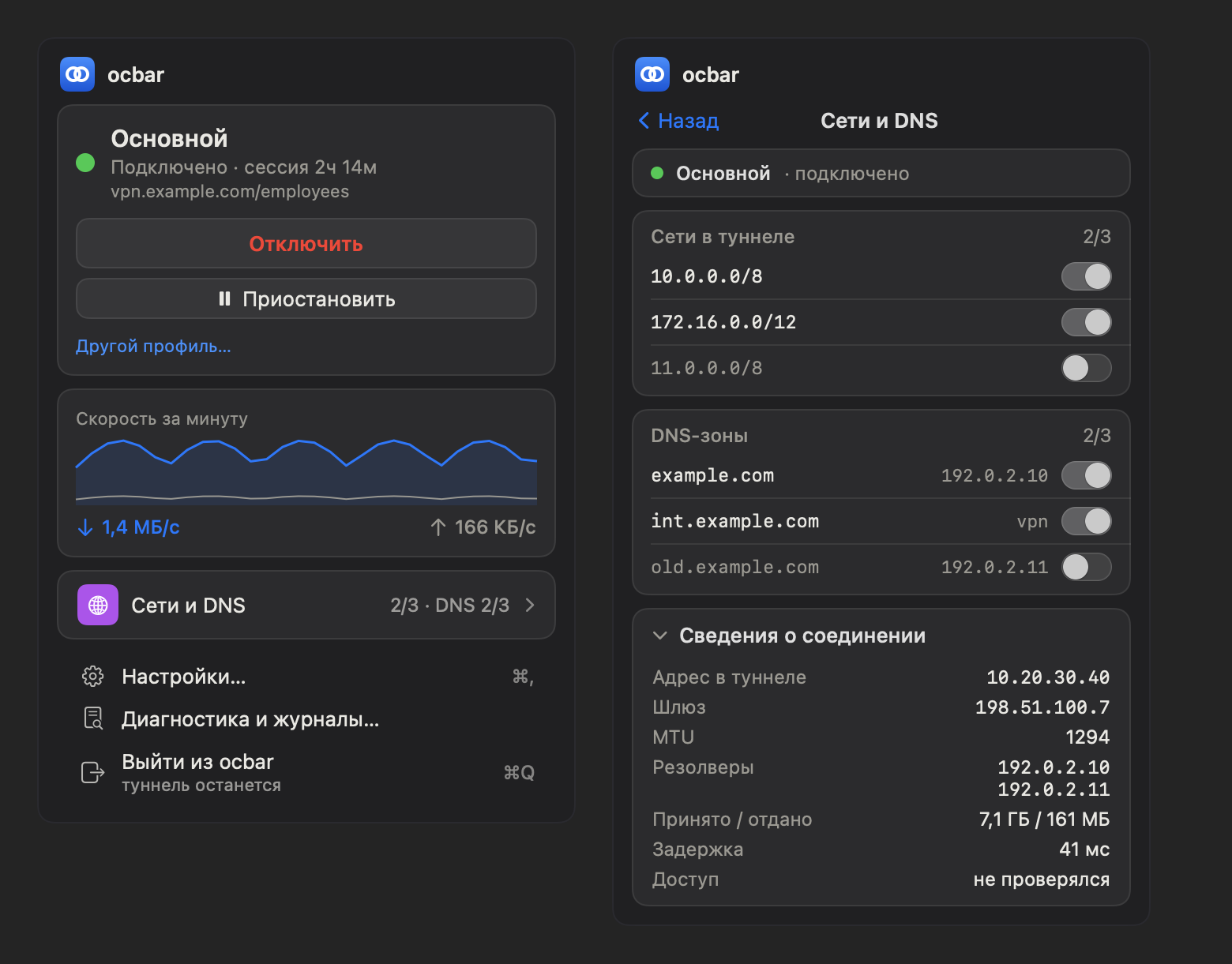This screenshot has height=964, width=1232.
Task: Click the 2/3 · DNS 2/3 summary text
Action: click(450, 605)
